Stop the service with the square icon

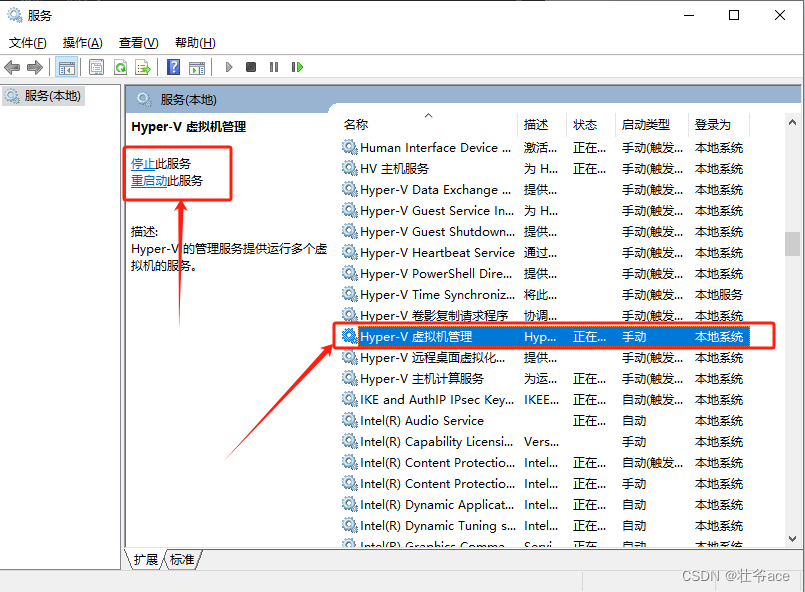pyautogui.click(x=251, y=67)
